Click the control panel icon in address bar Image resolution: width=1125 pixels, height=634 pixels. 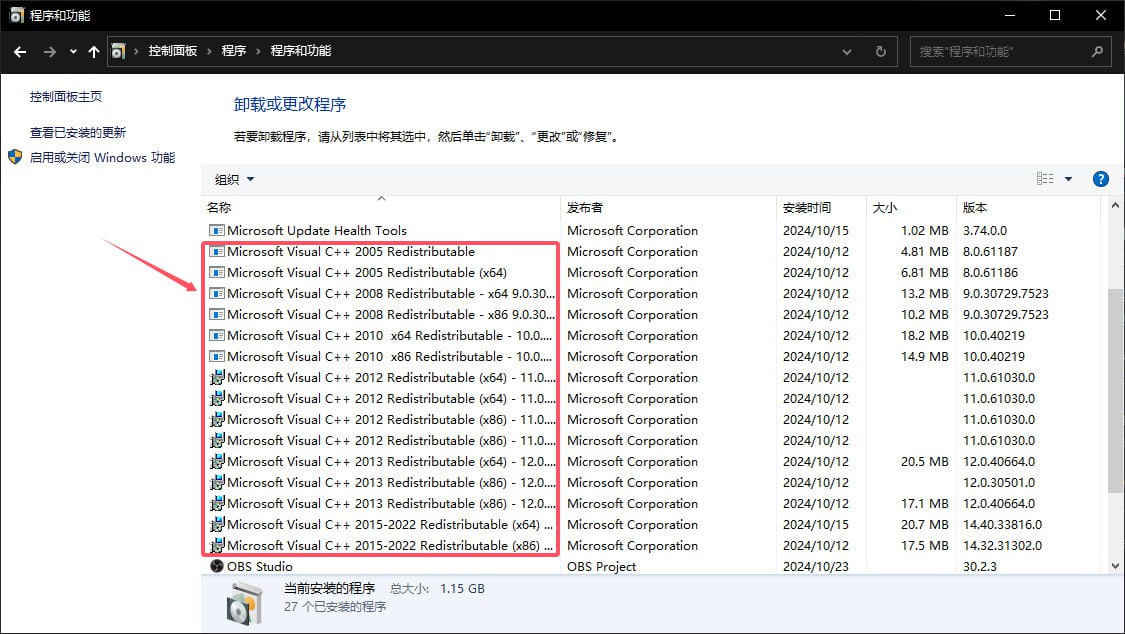click(118, 51)
